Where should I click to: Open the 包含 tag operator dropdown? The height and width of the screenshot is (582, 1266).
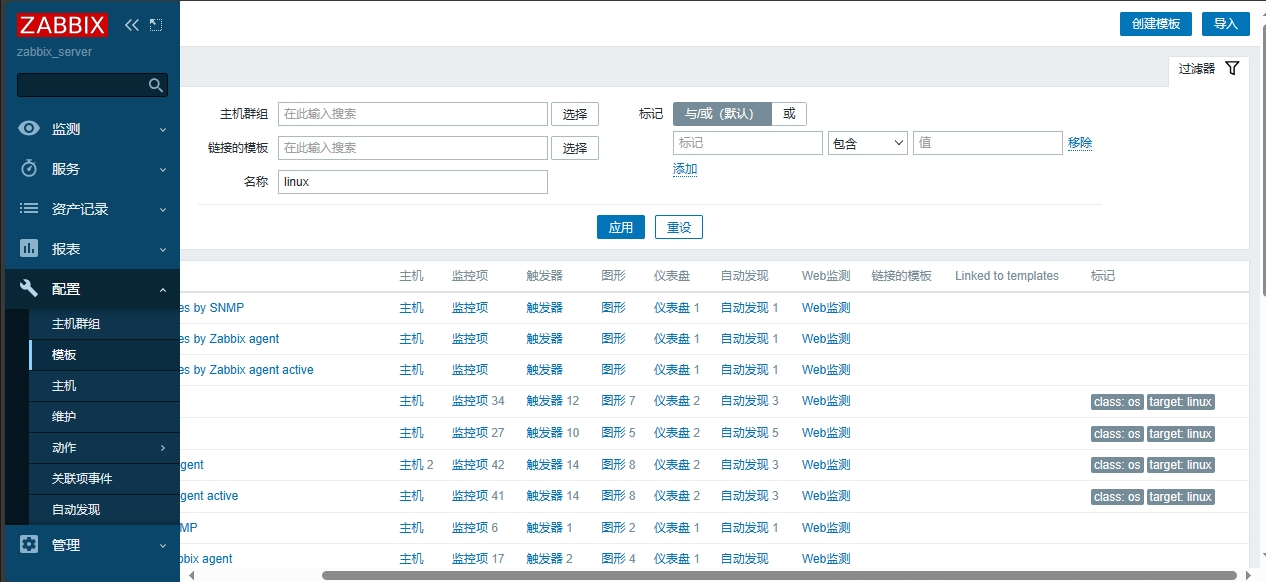click(x=867, y=143)
